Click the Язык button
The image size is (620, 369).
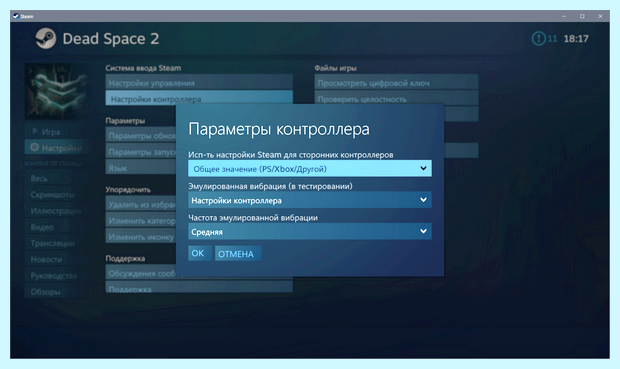point(141,168)
